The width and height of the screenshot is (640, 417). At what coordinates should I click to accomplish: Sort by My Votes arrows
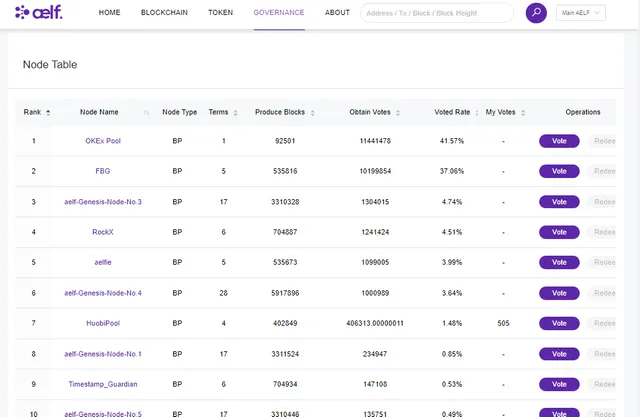coord(523,113)
